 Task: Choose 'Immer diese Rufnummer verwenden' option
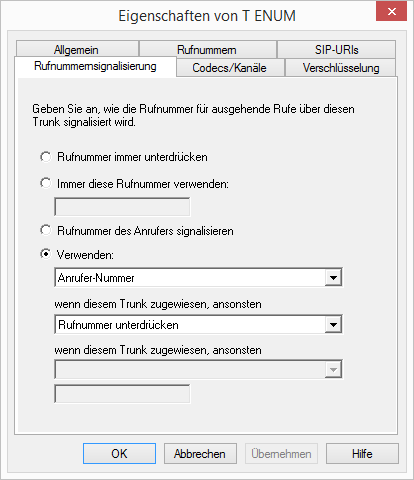point(46,183)
